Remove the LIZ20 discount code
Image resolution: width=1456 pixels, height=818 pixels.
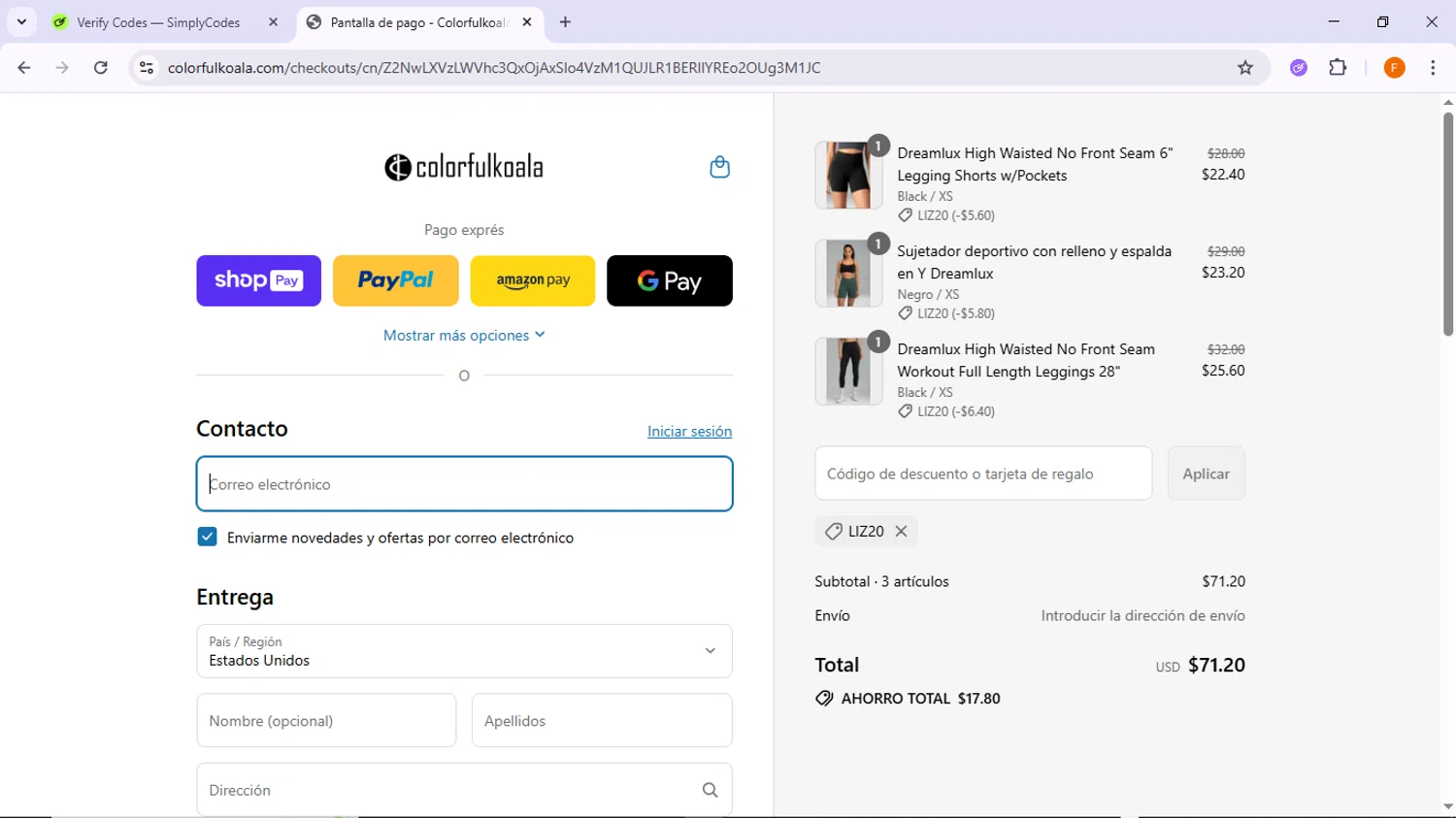point(901,531)
